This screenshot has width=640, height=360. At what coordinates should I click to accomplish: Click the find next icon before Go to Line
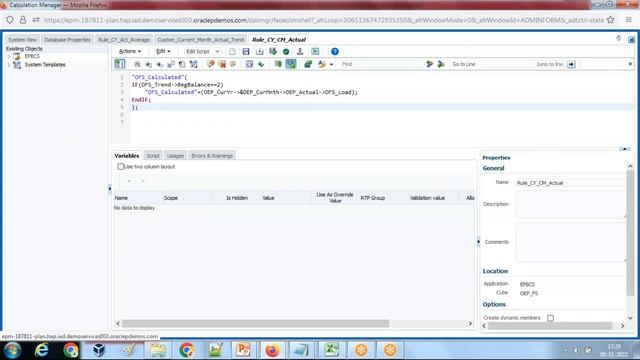[x=441, y=64]
